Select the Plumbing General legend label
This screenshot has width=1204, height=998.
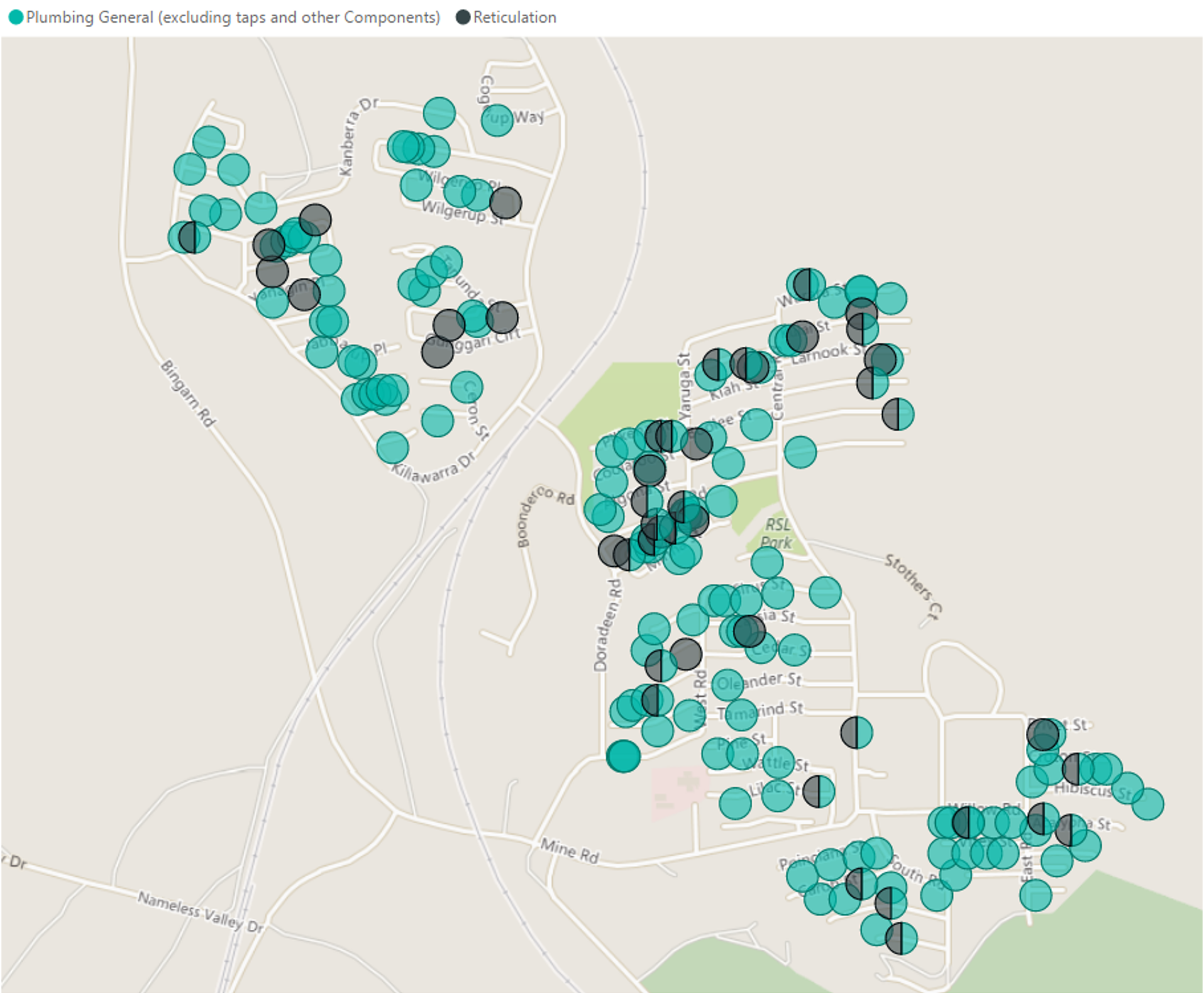(233, 17)
